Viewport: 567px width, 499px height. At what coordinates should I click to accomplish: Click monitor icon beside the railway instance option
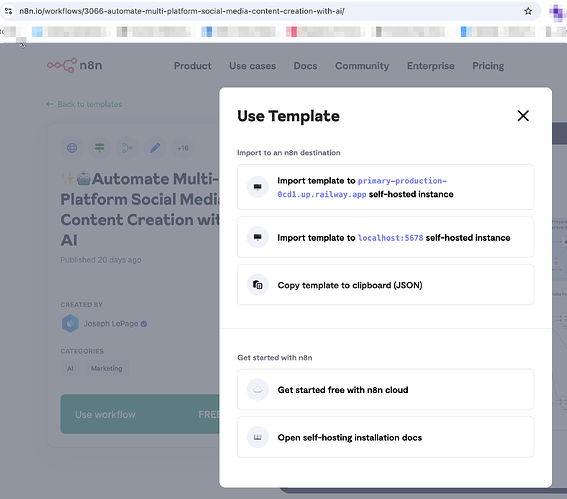tap(257, 187)
